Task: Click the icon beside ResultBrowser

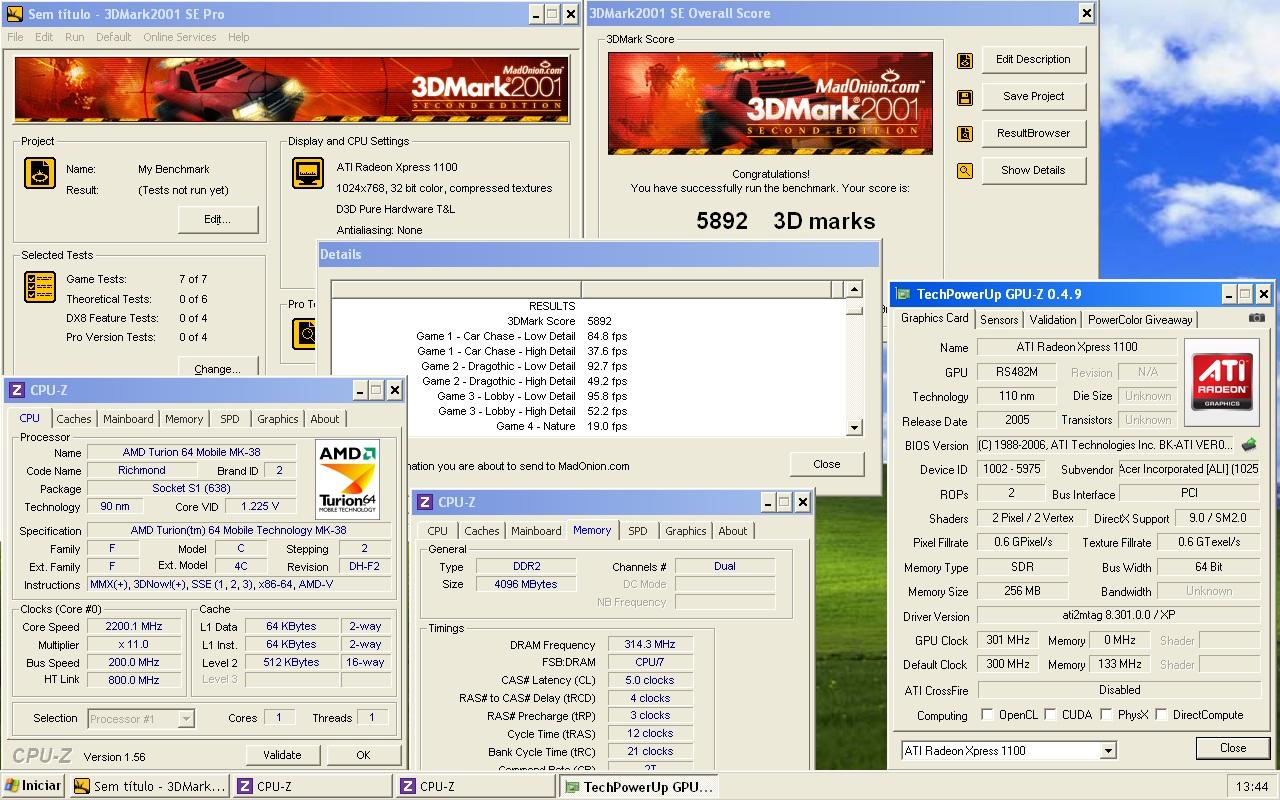Action: coord(965,134)
